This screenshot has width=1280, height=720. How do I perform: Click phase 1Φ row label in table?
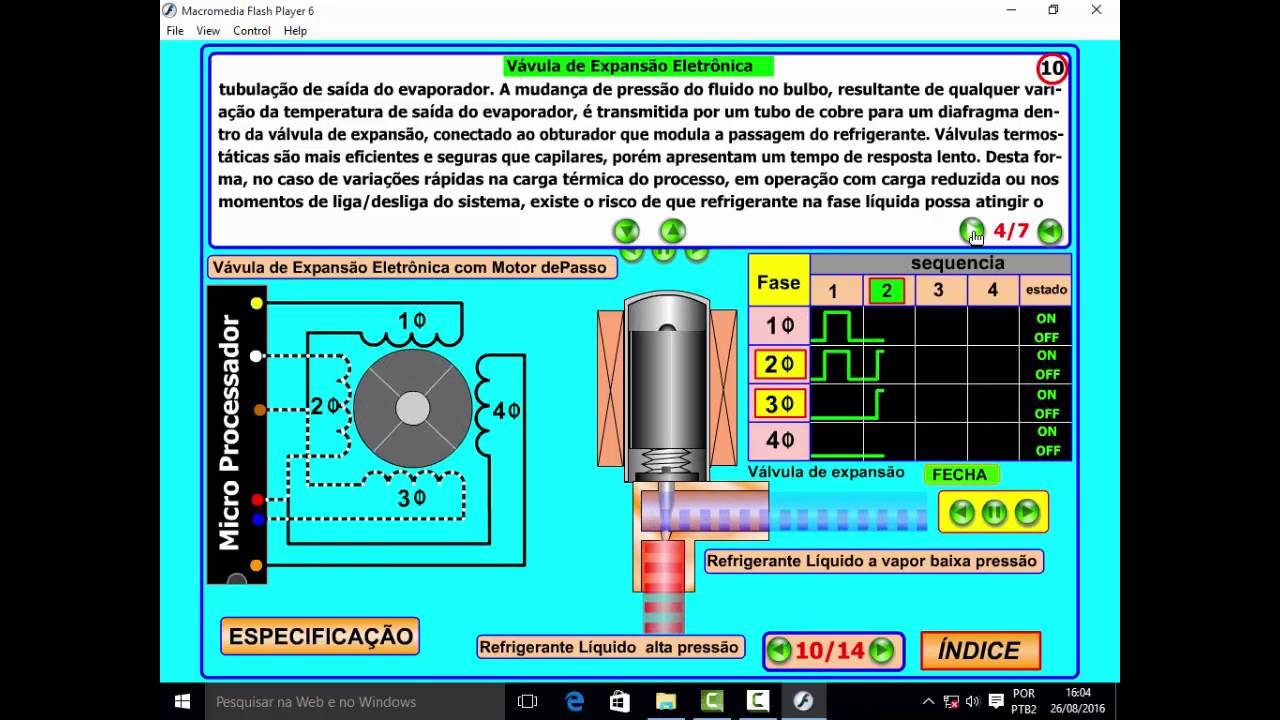(779, 327)
